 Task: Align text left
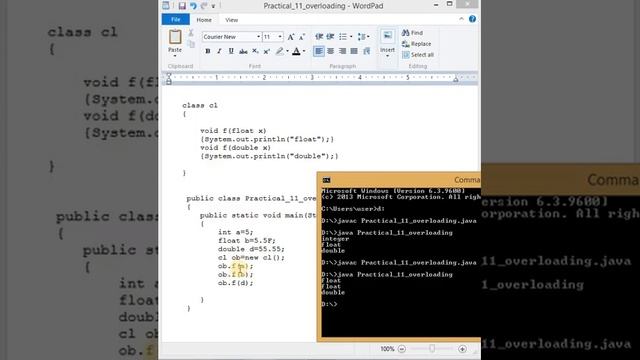pyautogui.click(x=319, y=51)
